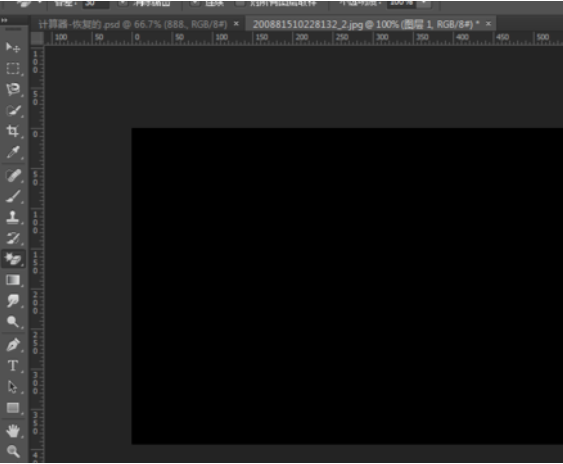Select the Eyedropper tool

point(13,152)
